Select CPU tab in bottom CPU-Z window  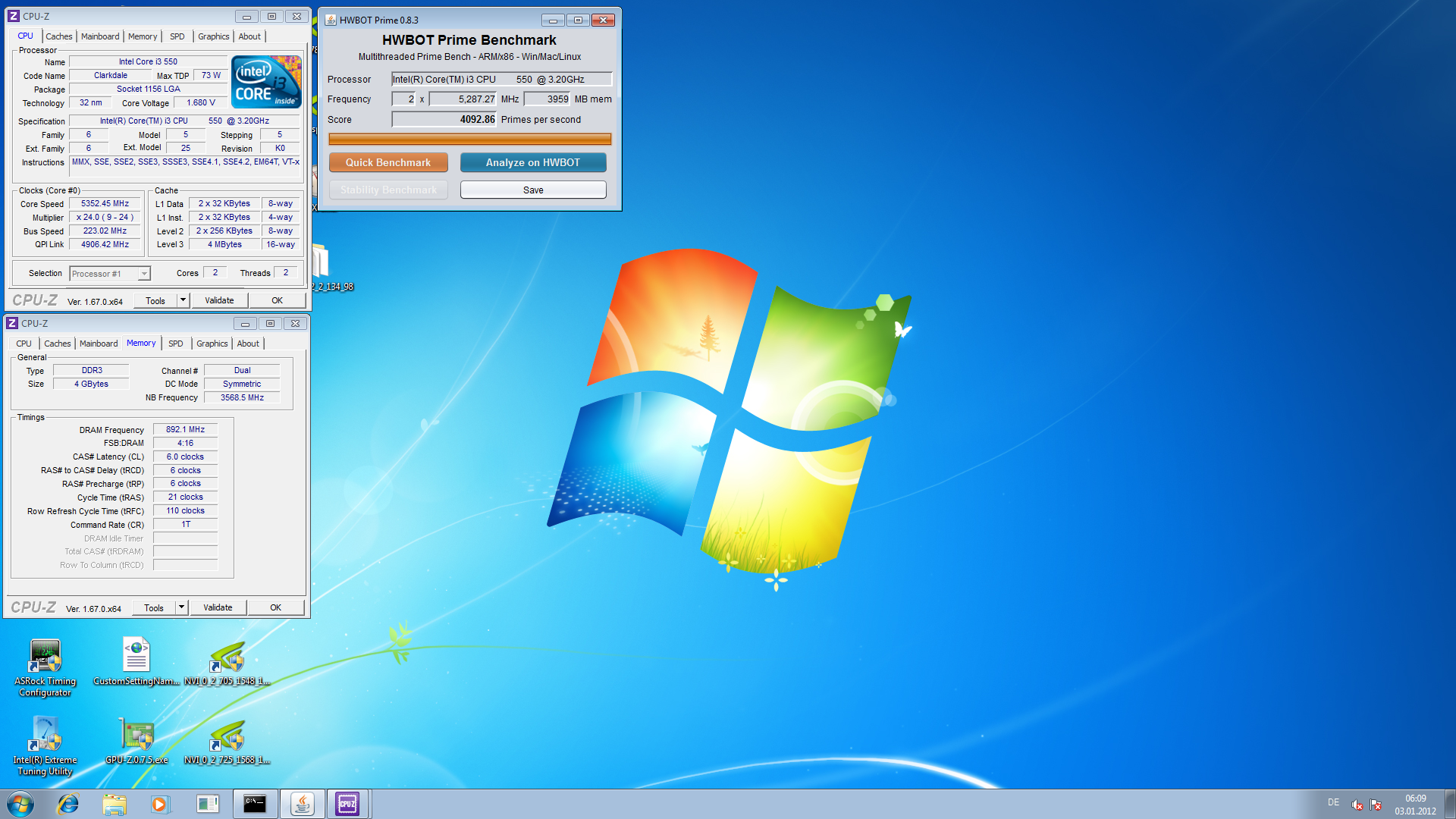(x=24, y=344)
